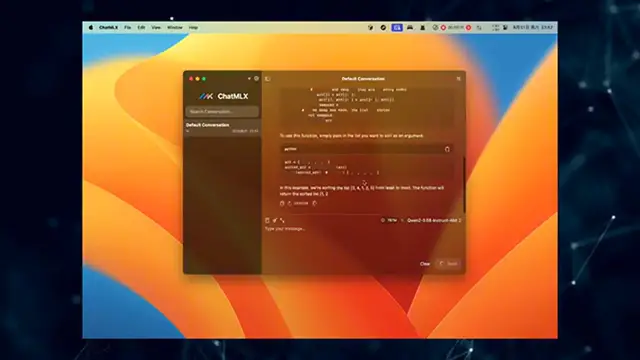Click the document icon above message field

[267, 220]
